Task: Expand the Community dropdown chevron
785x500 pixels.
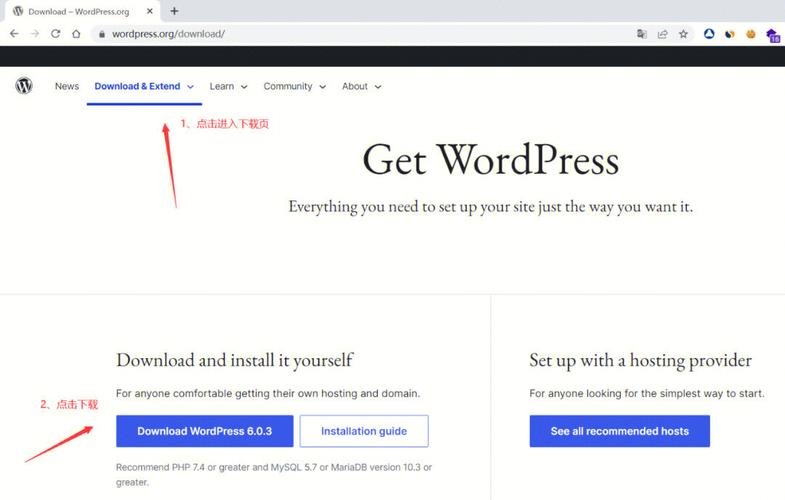Action: tap(322, 87)
